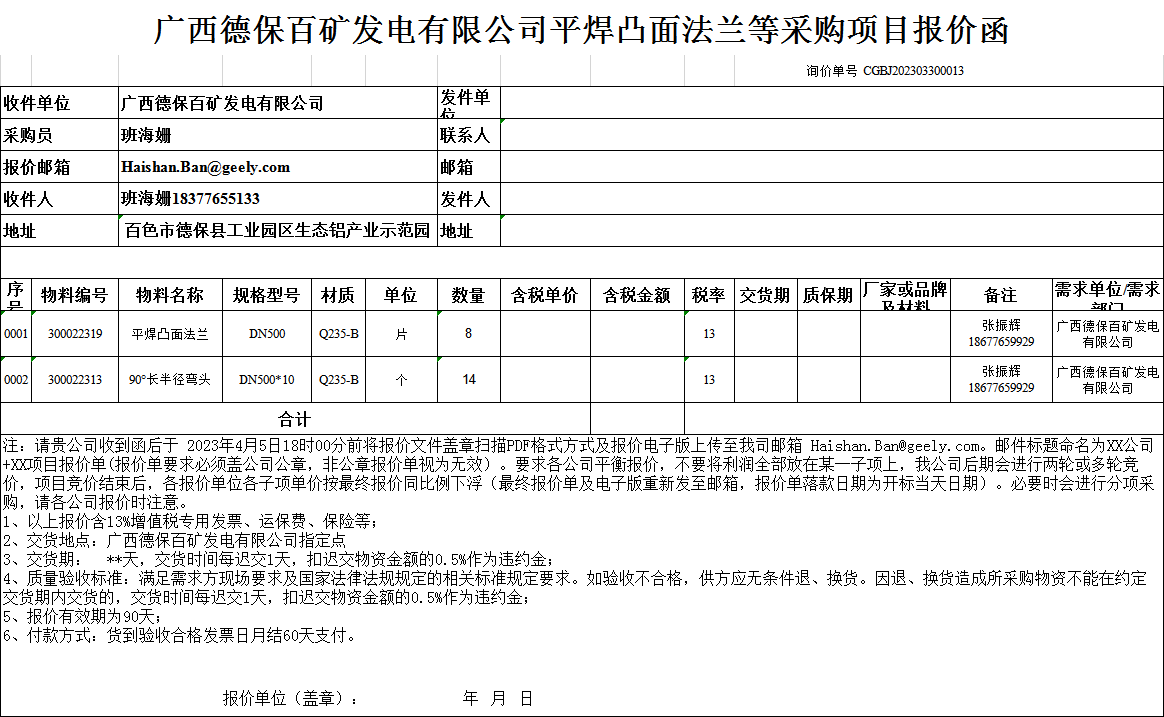1164x717 pixels.
Task: Click the 交货期 column header
Action: tap(765, 295)
